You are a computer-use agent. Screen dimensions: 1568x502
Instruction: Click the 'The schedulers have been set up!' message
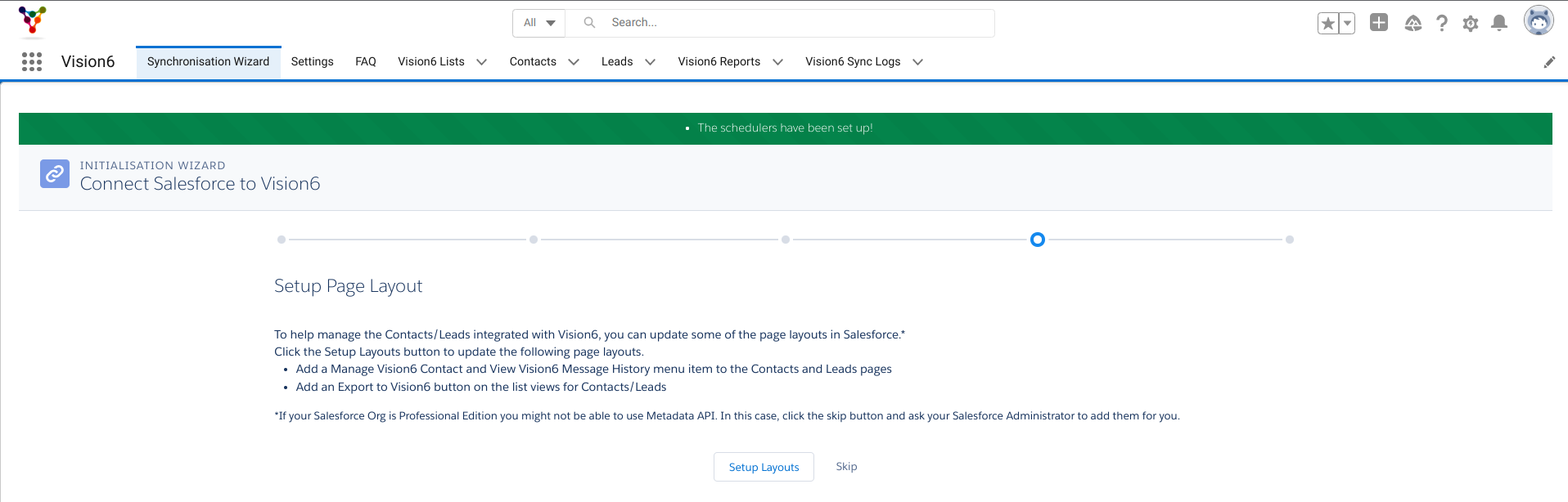pyautogui.click(x=785, y=128)
